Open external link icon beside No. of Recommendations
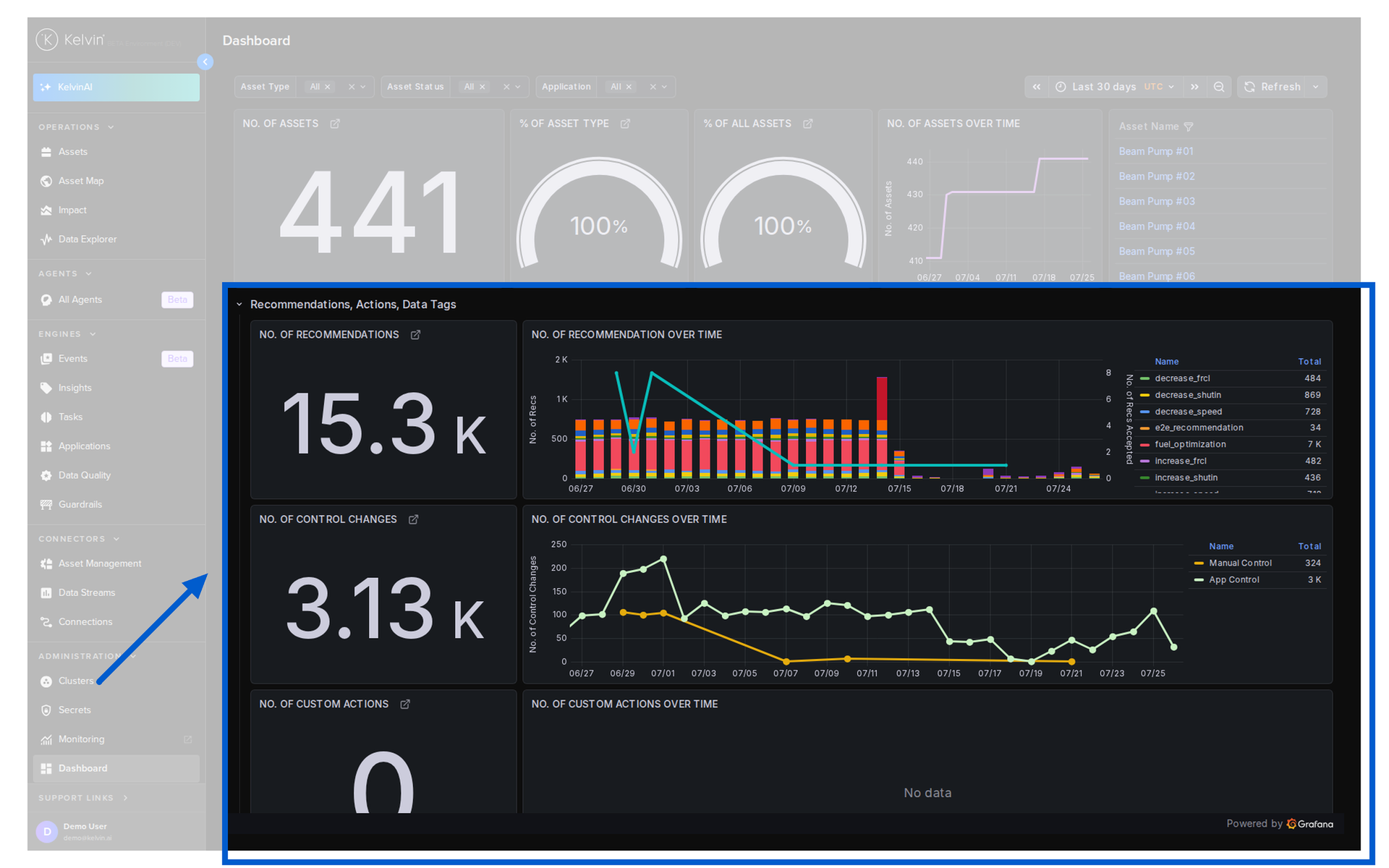The width and height of the screenshot is (1389, 868). tap(415, 335)
